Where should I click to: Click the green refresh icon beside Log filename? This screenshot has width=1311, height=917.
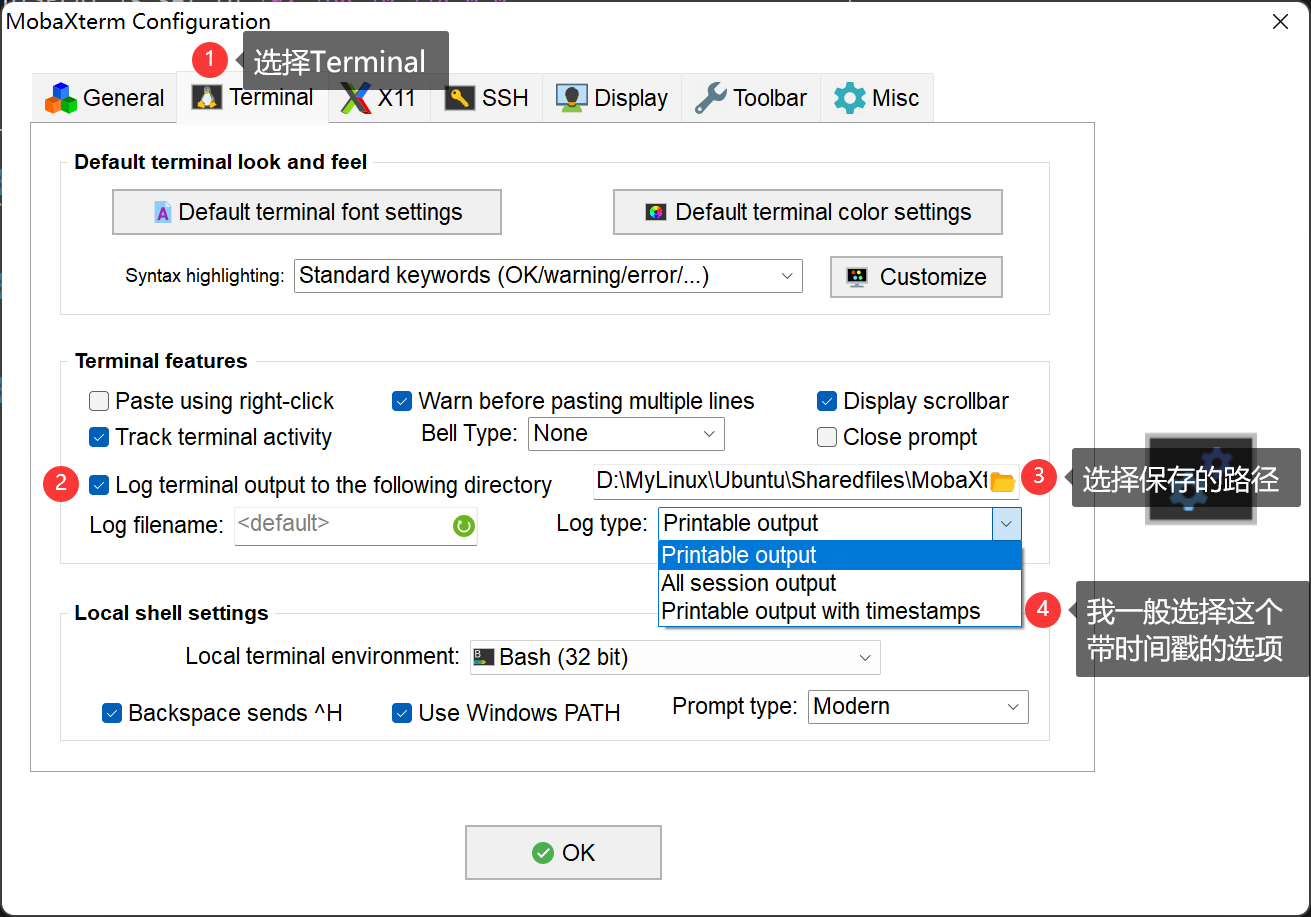(x=463, y=526)
